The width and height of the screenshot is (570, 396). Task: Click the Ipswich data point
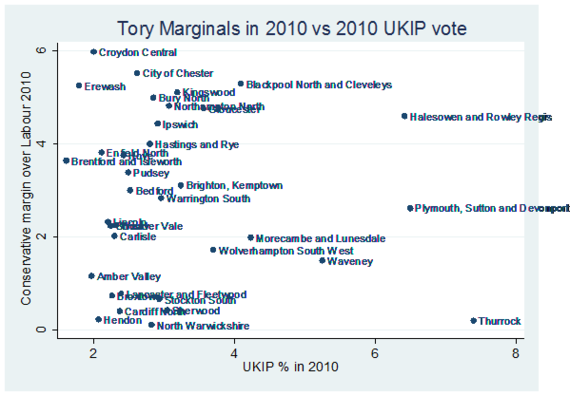click(157, 124)
